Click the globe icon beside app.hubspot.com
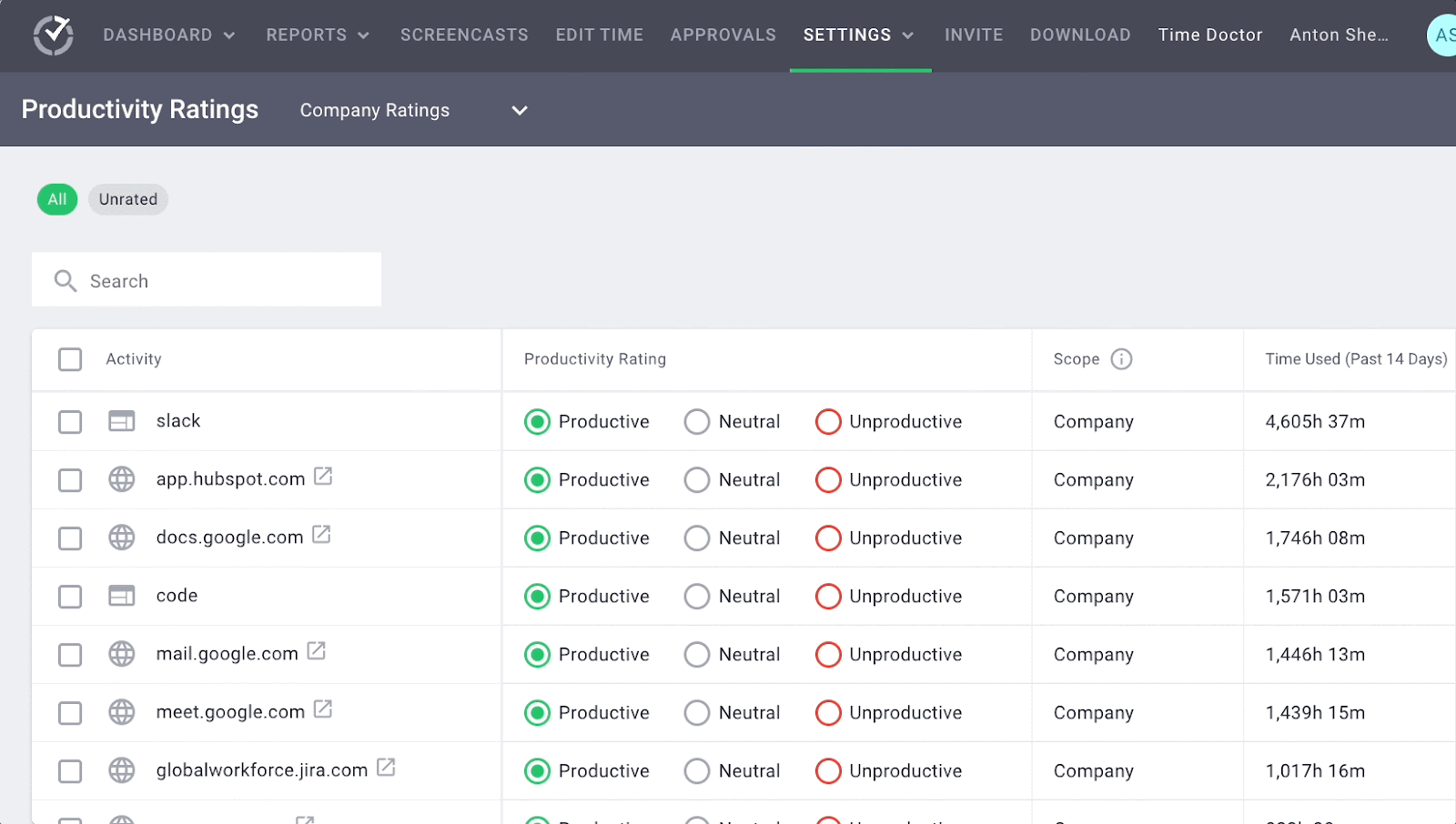The width and height of the screenshot is (1456, 824). 122,479
